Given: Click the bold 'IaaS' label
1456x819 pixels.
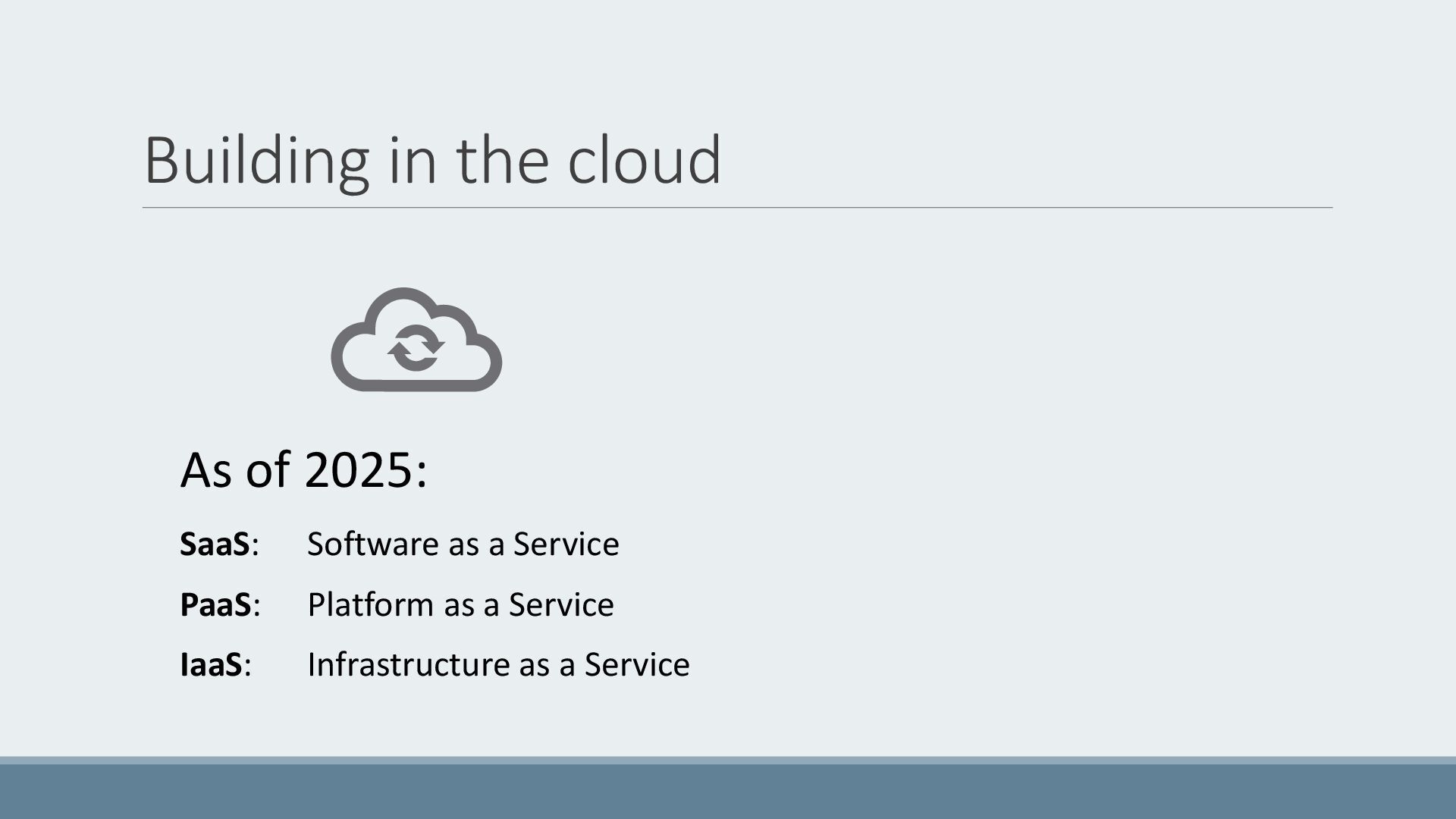Looking at the screenshot, I should [211, 664].
